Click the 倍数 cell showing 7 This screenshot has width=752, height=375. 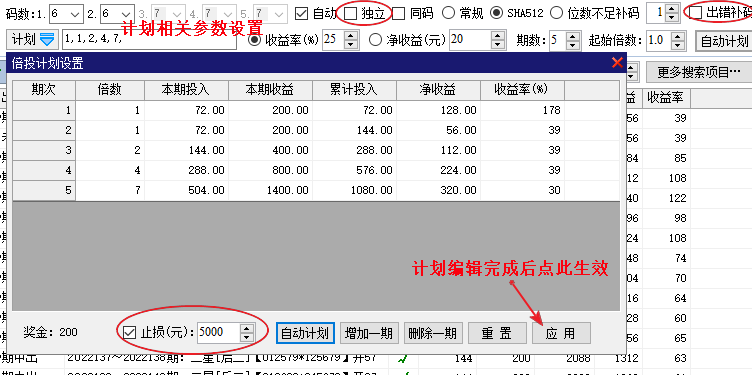click(x=110, y=190)
